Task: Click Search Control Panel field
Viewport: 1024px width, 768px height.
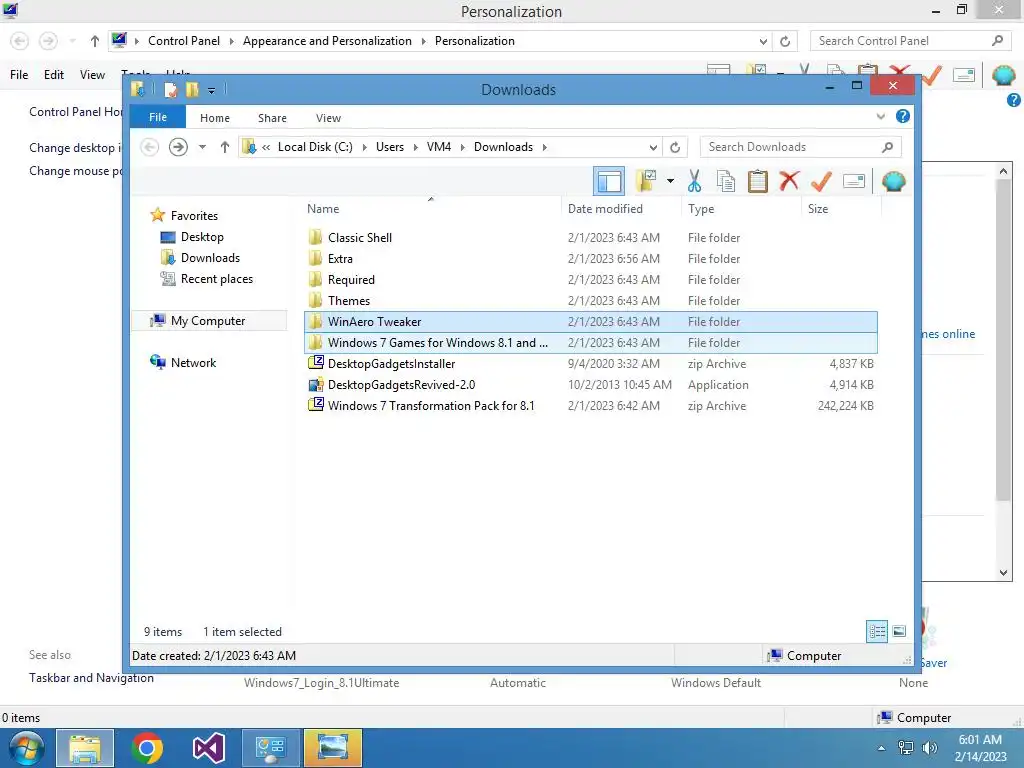Action: click(908, 40)
